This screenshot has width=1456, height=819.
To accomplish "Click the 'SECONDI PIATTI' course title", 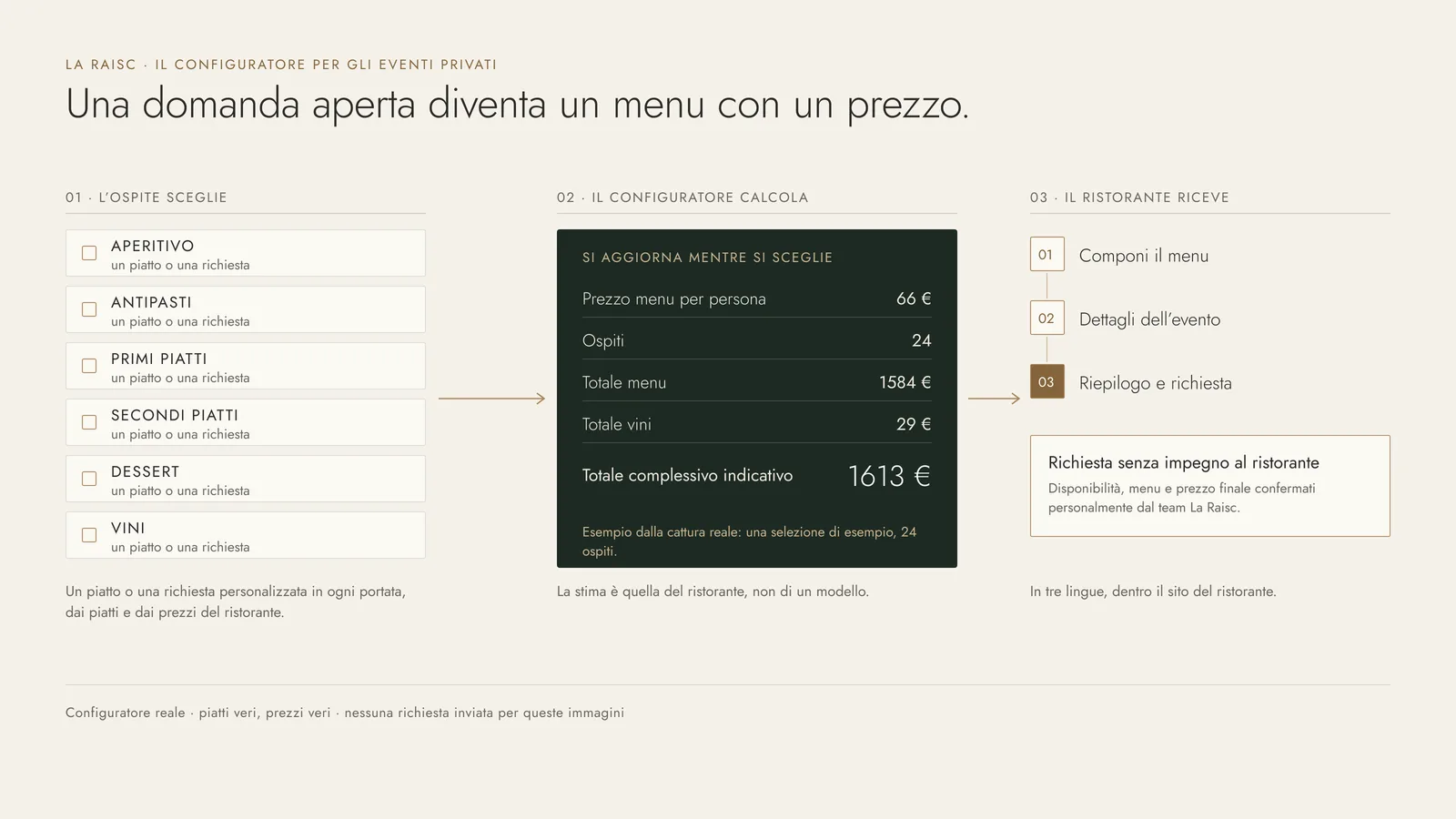I will pos(175,415).
